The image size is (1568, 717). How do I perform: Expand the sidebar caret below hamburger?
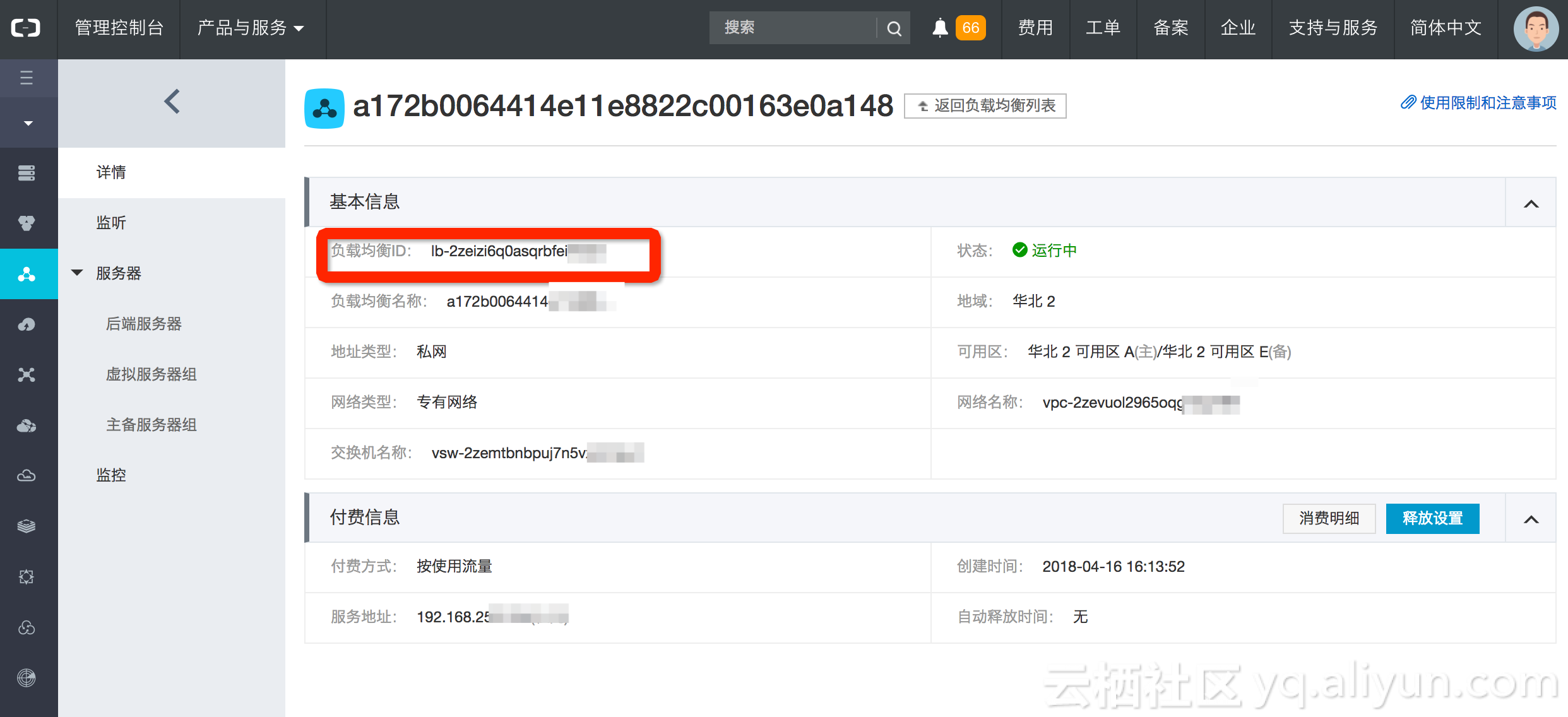[28, 123]
